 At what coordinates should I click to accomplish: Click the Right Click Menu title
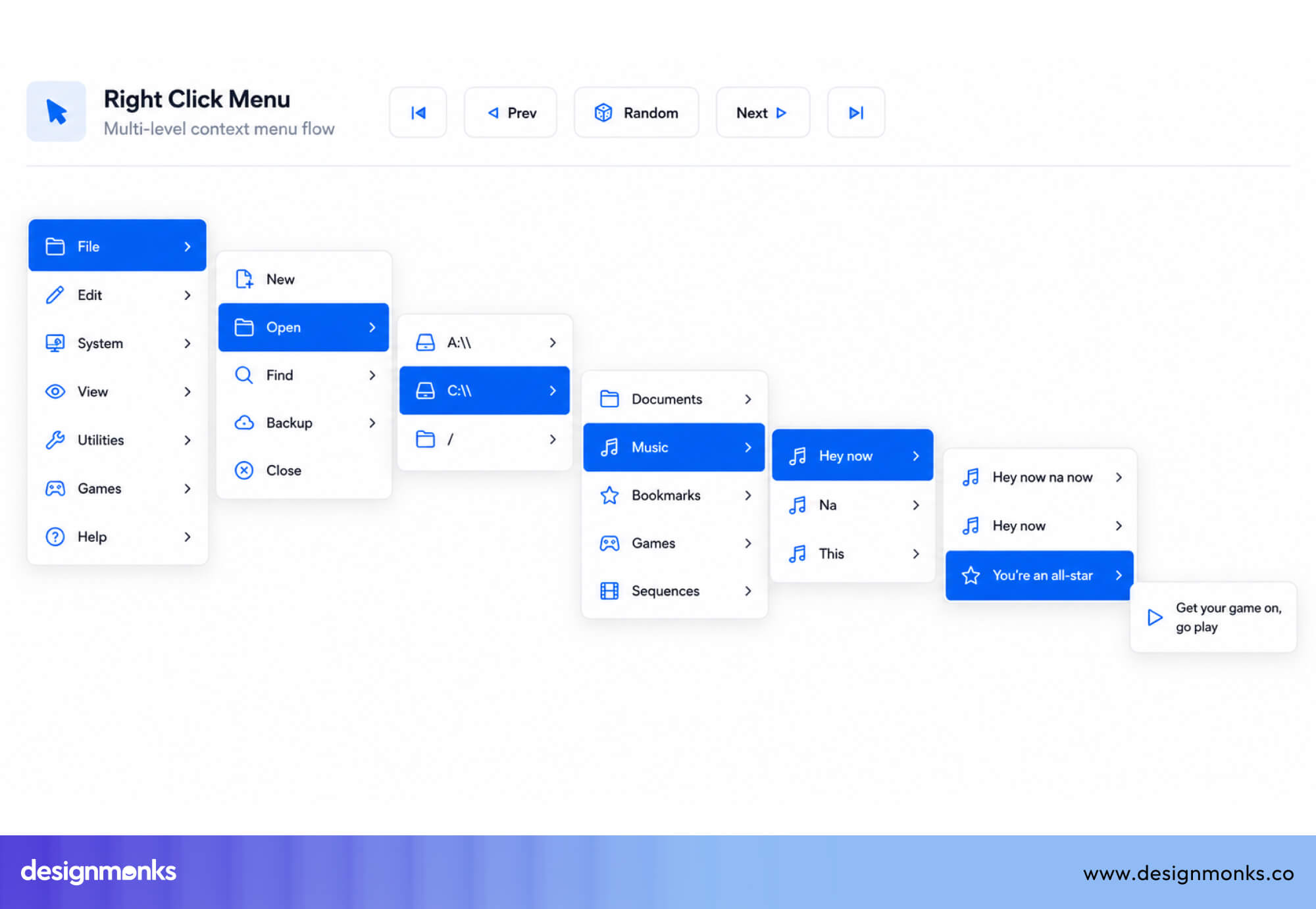coord(197,99)
